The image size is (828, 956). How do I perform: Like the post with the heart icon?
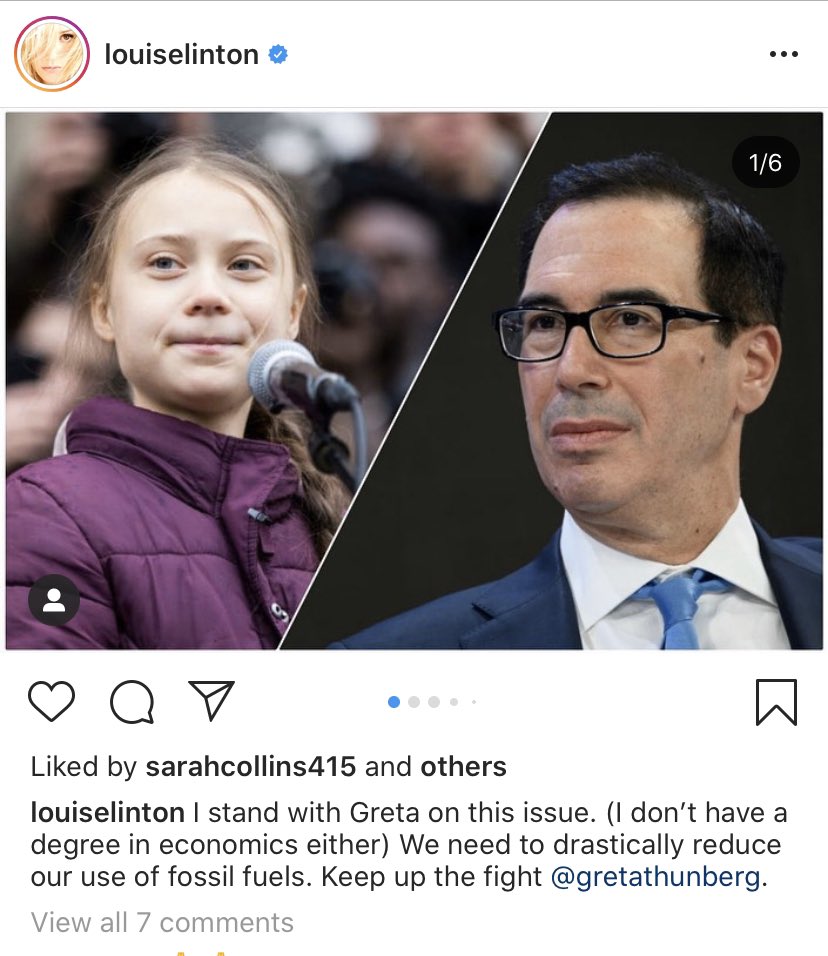(52, 701)
